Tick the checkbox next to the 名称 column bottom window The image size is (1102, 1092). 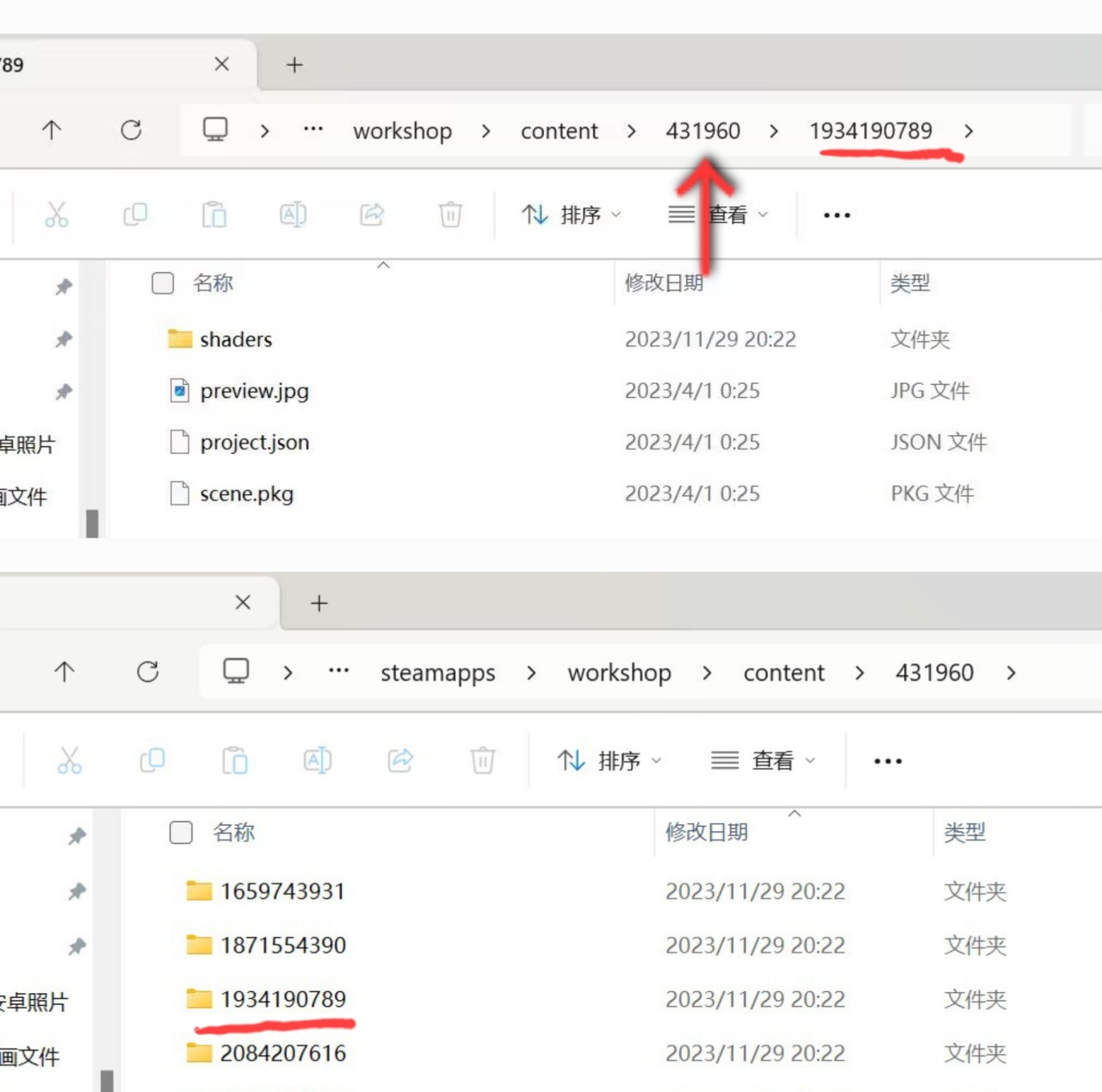(181, 832)
